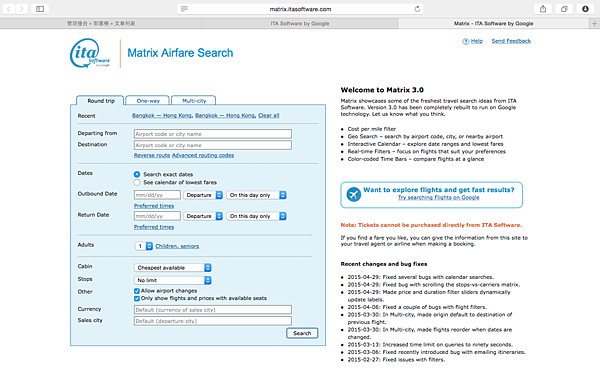Switch to first Safari tab with Chinese title
This screenshot has height=375, width=600.
(101, 23)
